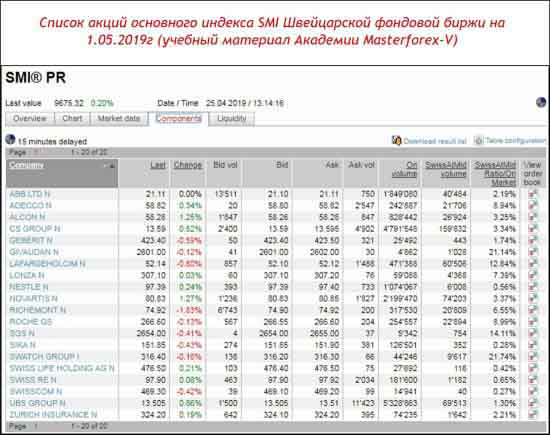Open order book icon for GIVAUDAN N

[533, 252]
